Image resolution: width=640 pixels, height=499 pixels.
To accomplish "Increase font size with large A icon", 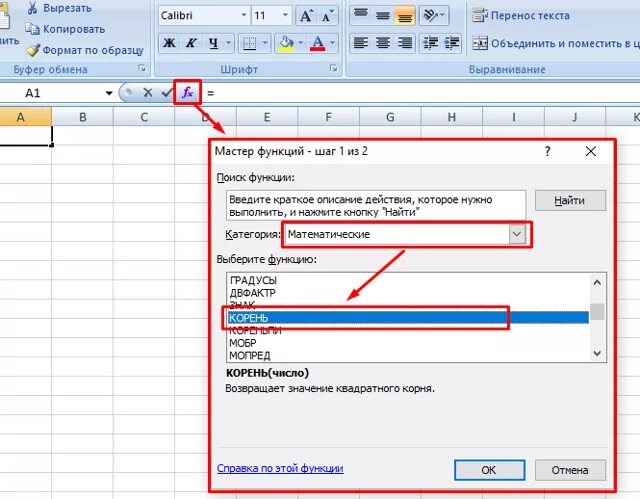I will [306, 16].
